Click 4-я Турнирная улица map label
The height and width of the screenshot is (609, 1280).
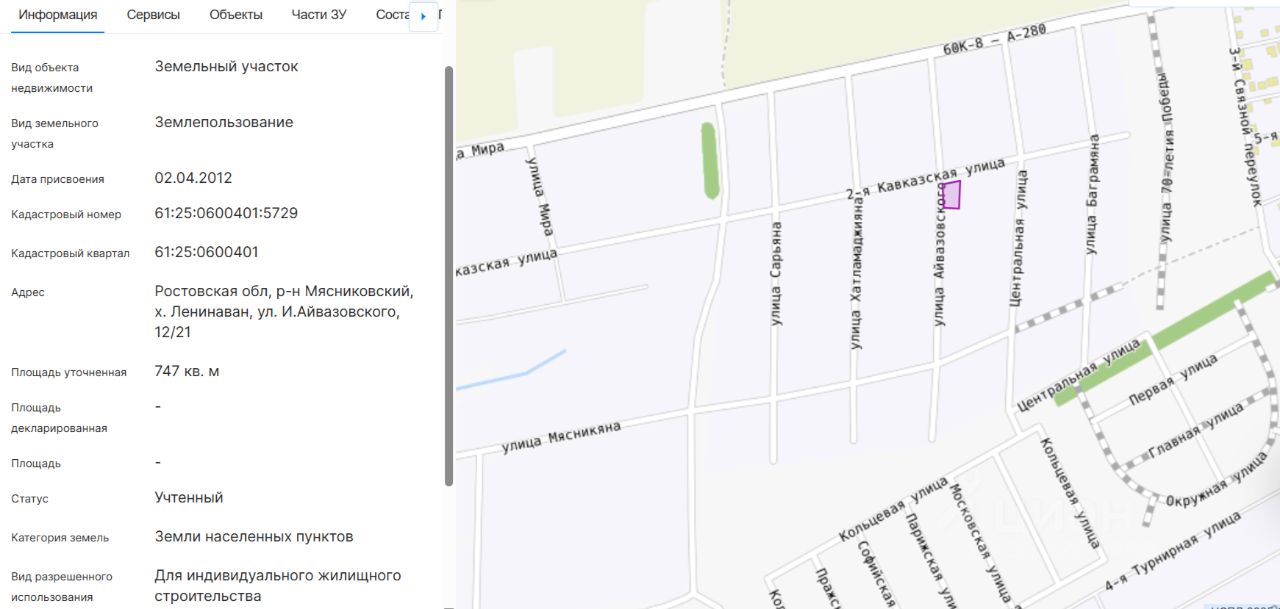(x=1175, y=551)
